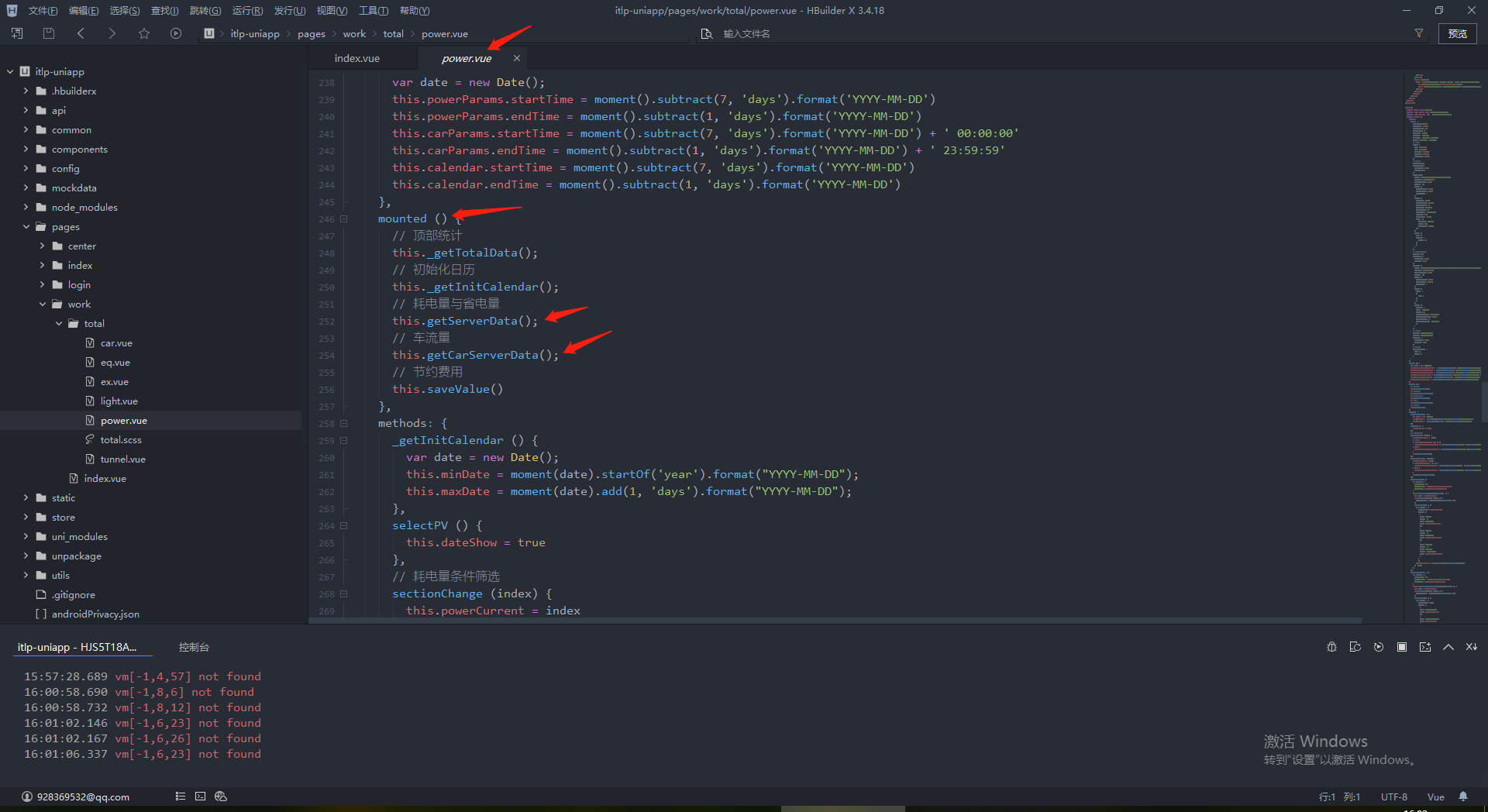Click the project icon in breadcrumb bar
The width and height of the screenshot is (1488, 812).
coord(208,33)
